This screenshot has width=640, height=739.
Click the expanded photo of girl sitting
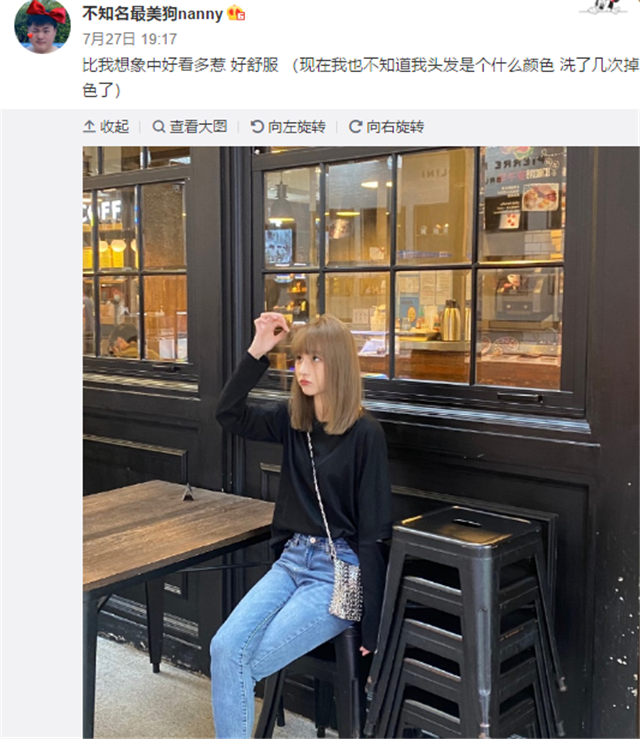tap(361, 443)
